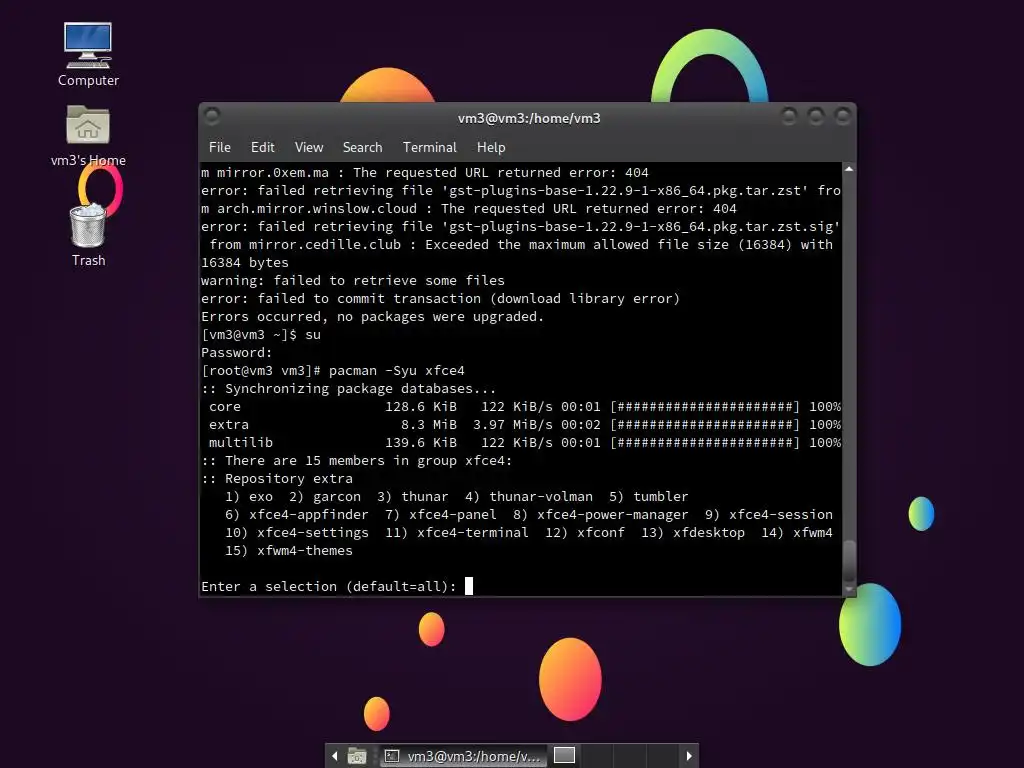This screenshot has height=768, width=1024.
Task: Minimize the terminal window
Action: coord(789,116)
